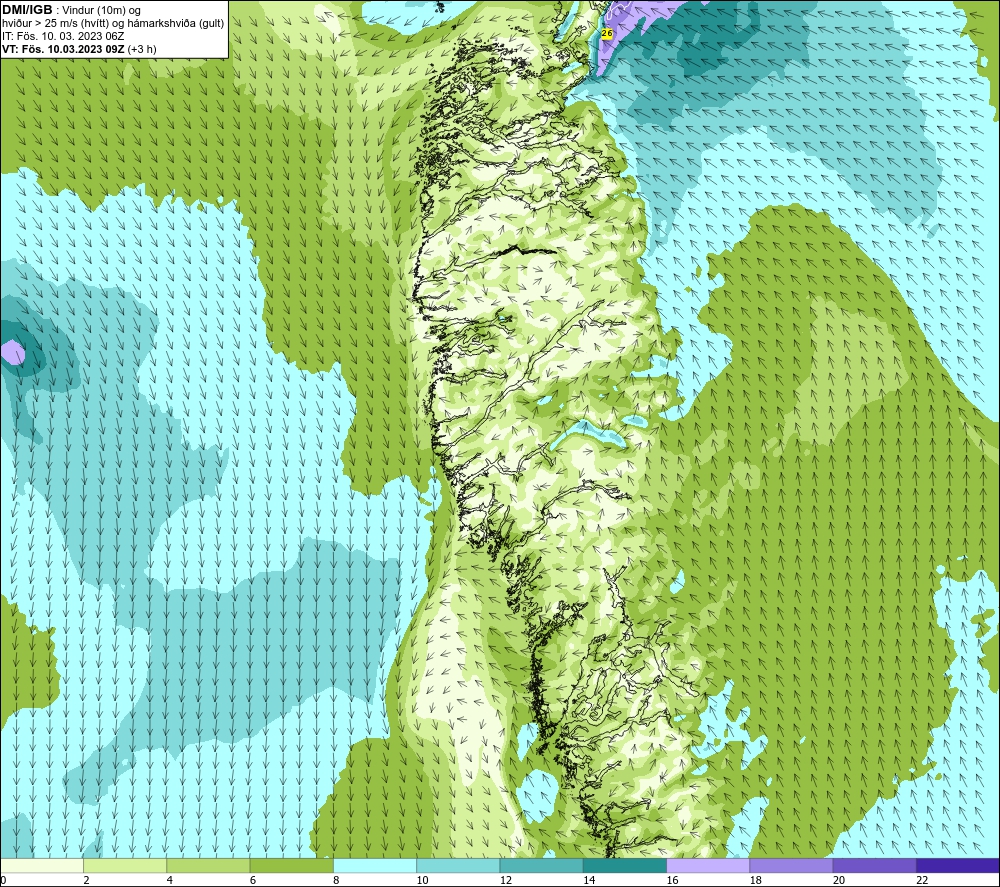The height and width of the screenshot is (887, 1000).
Task: Select the violet 20–22 m/s swatch
Action: click(x=874, y=865)
